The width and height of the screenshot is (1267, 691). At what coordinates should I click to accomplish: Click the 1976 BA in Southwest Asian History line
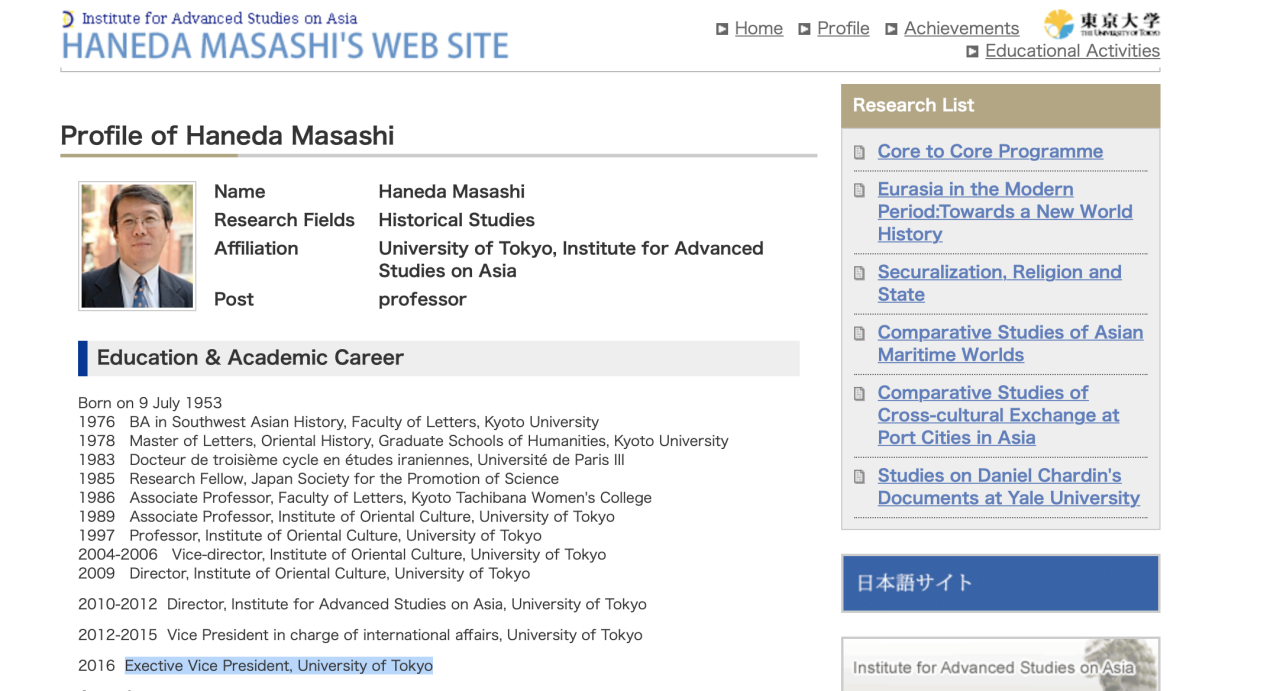tap(339, 422)
